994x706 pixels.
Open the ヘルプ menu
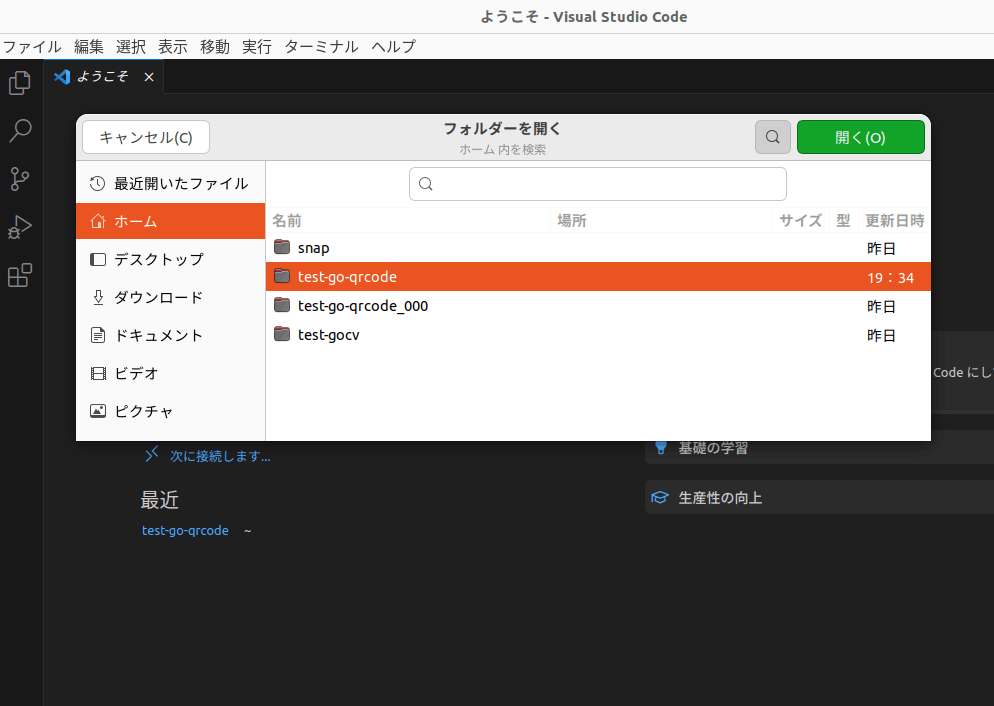pos(394,46)
